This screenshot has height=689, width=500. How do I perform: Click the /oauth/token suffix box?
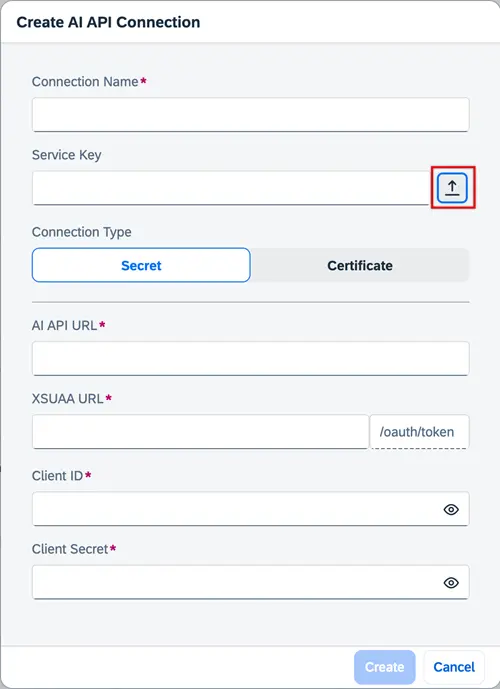click(419, 432)
